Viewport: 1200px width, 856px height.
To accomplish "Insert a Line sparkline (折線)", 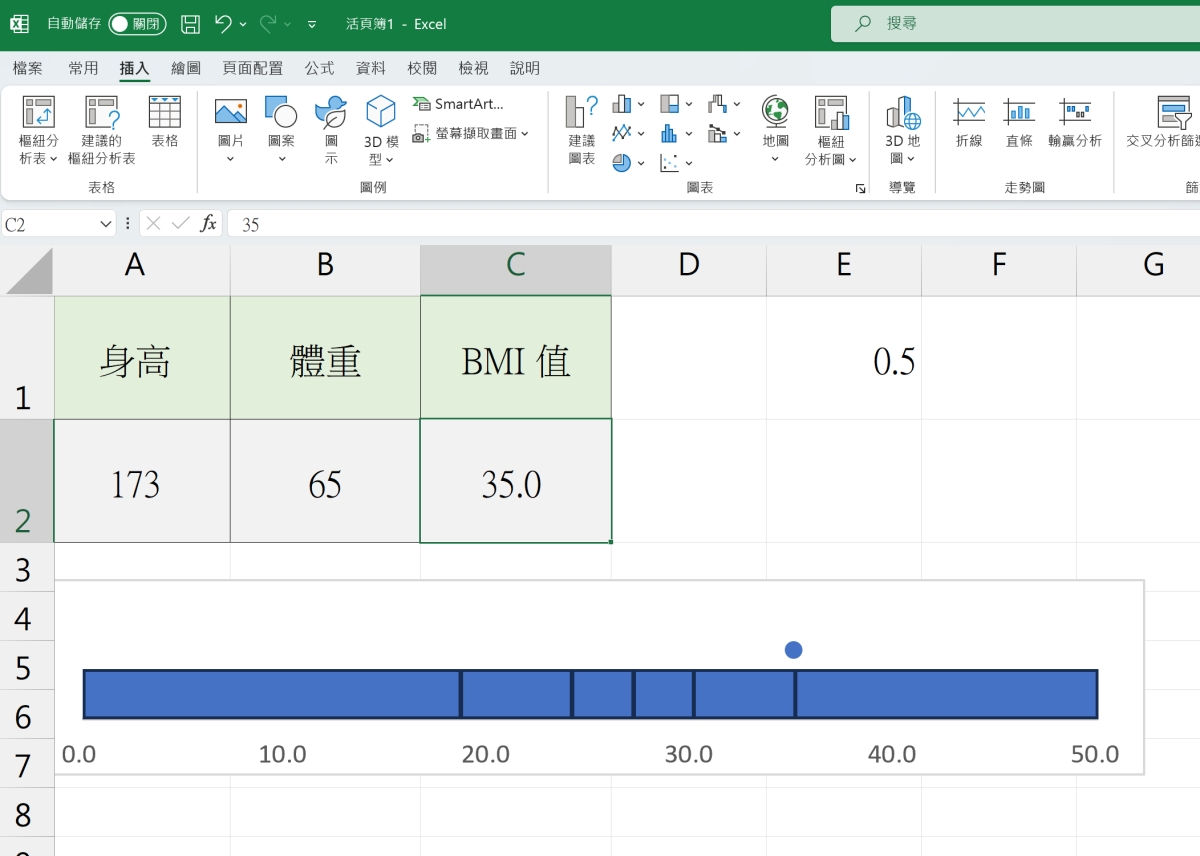I will 969,124.
